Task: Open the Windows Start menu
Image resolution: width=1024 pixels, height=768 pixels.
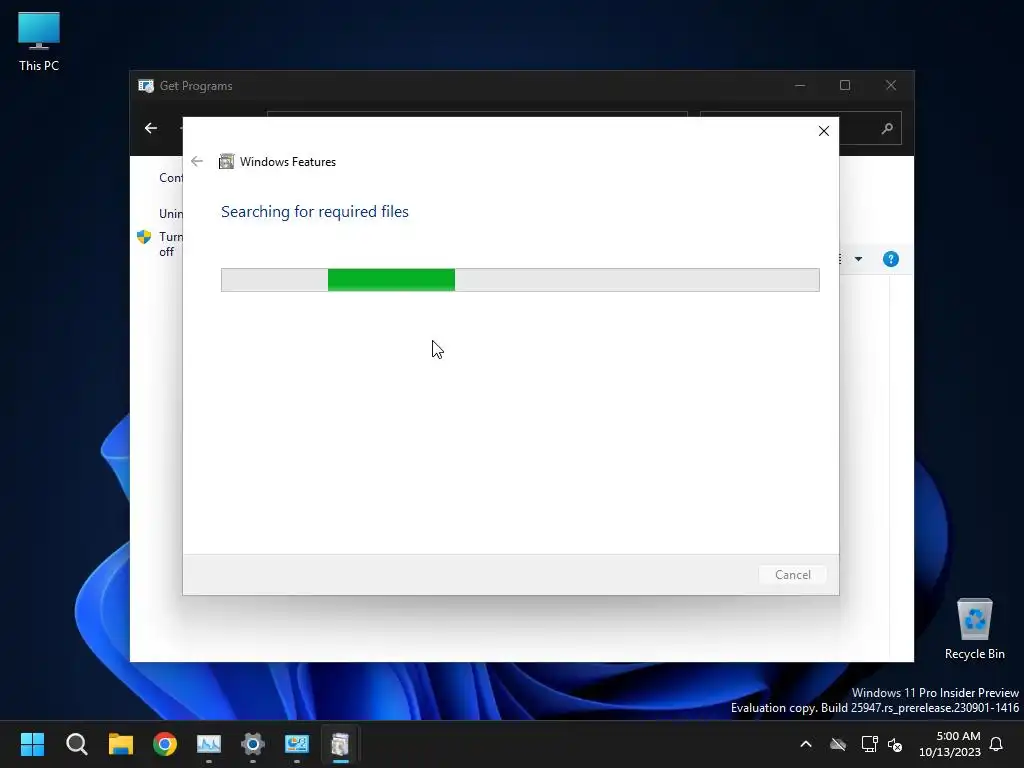Action: pos(32,744)
